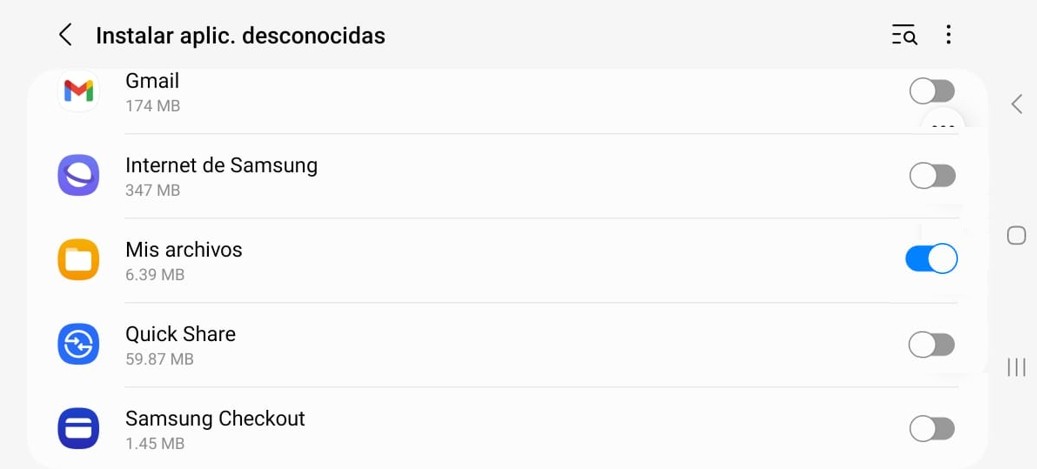Click the Mis archivos folder icon
1037x469 pixels.
click(x=78, y=259)
